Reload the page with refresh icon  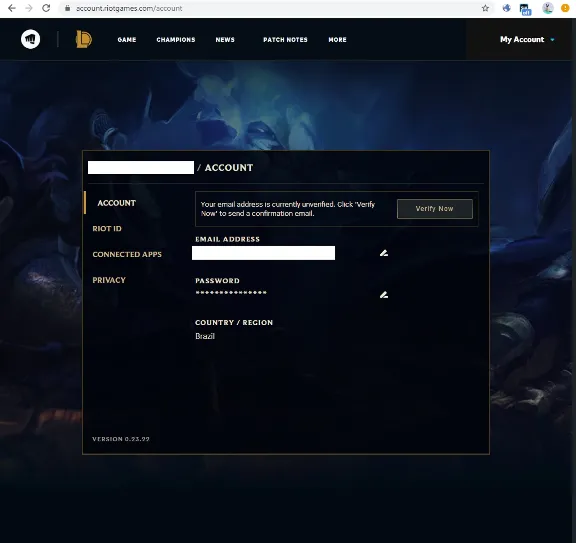pos(46,8)
